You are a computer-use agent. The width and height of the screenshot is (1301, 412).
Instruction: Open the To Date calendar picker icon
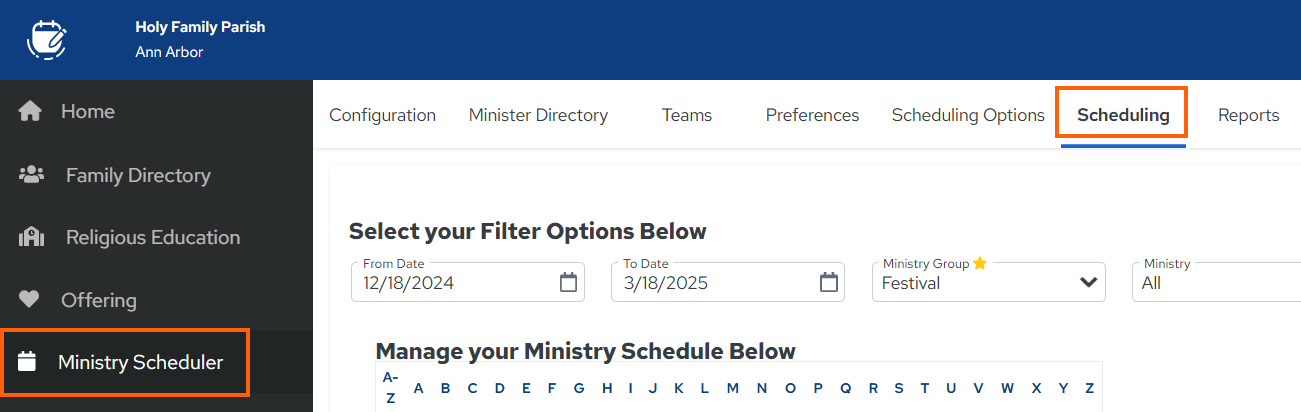(x=828, y=282)
